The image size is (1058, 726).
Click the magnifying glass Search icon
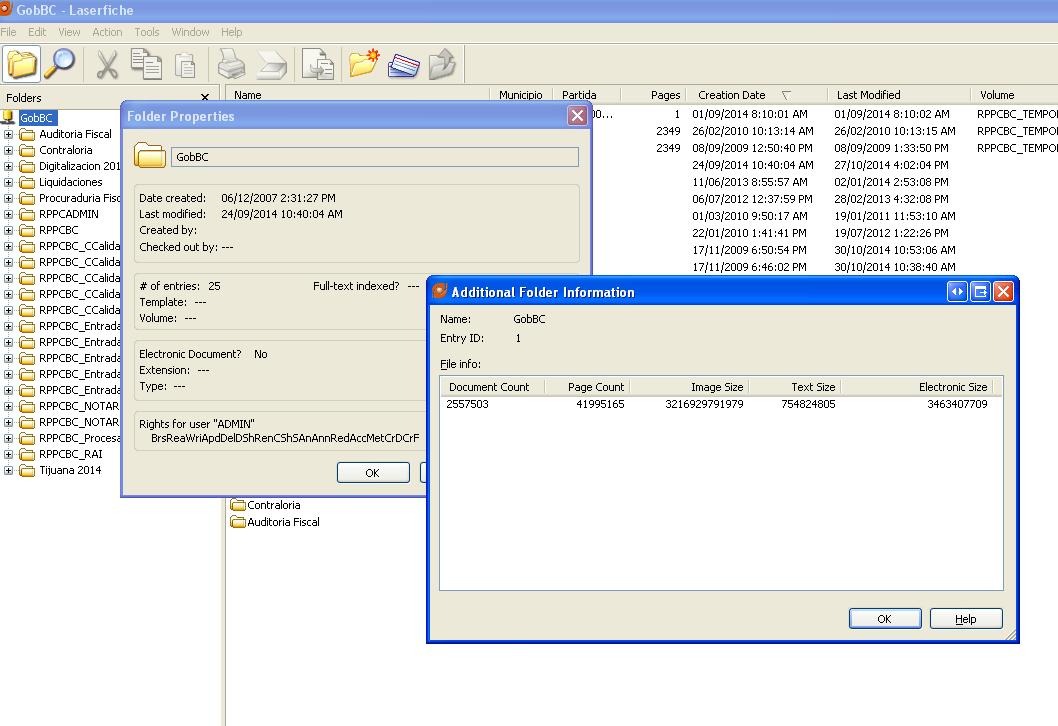point(59,64)
